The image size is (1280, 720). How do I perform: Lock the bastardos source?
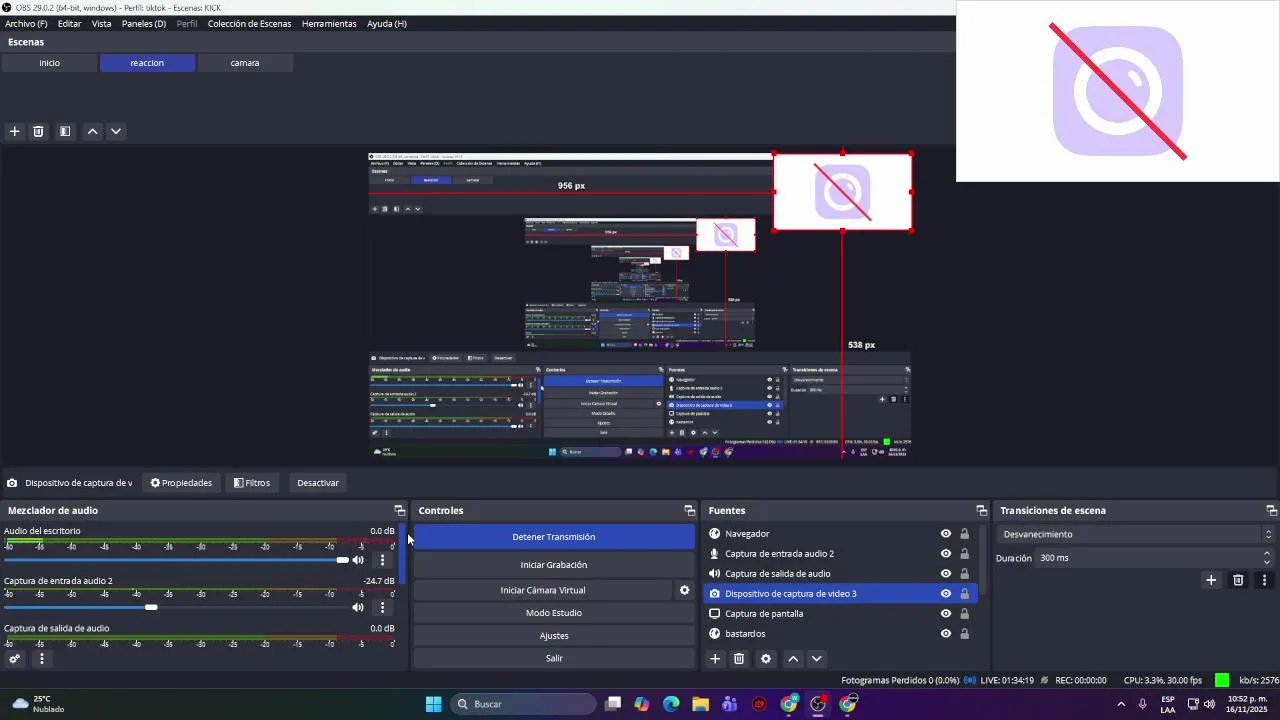click(x=965, y=634)
